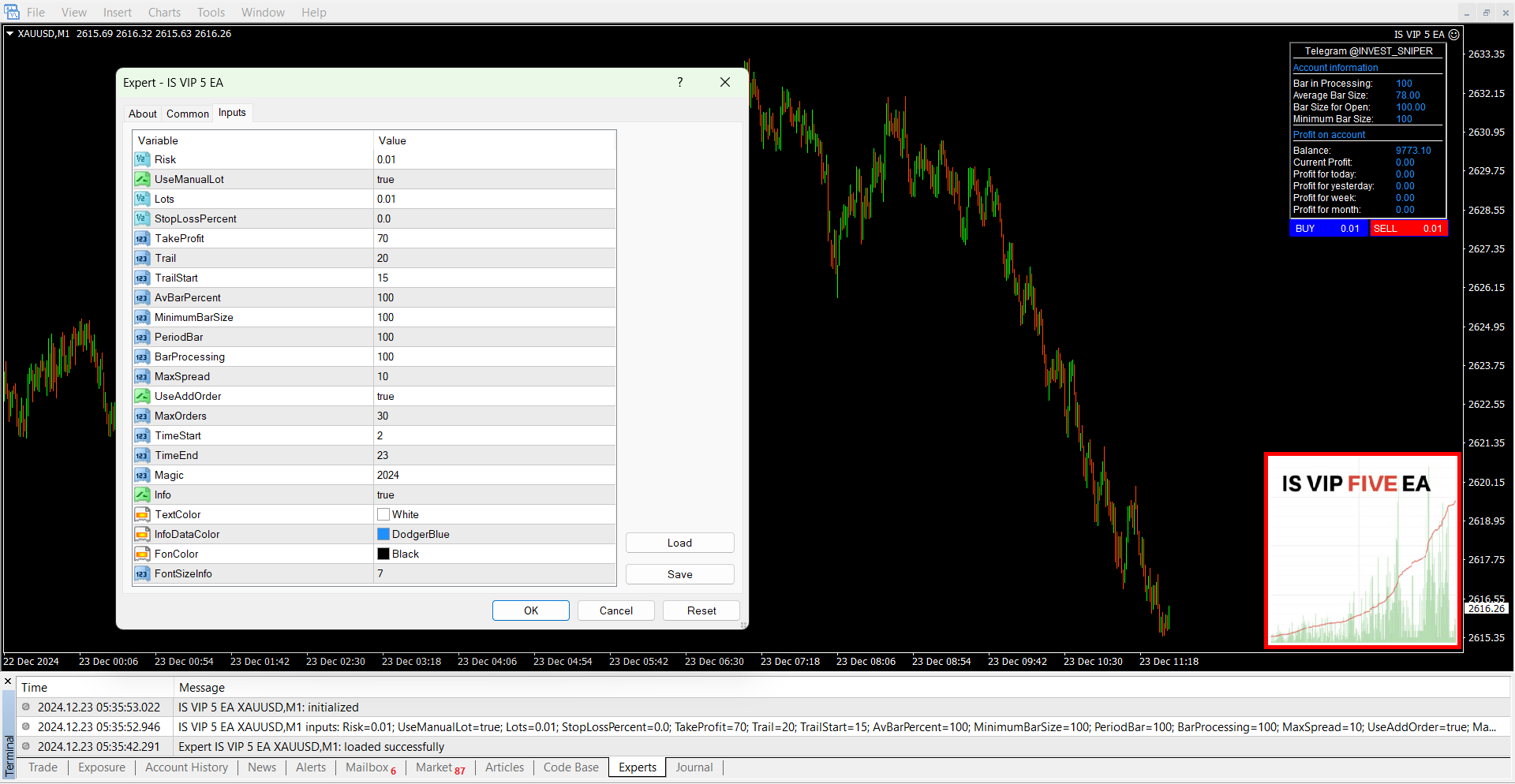Click the dialog help question mark

(679, 82)
